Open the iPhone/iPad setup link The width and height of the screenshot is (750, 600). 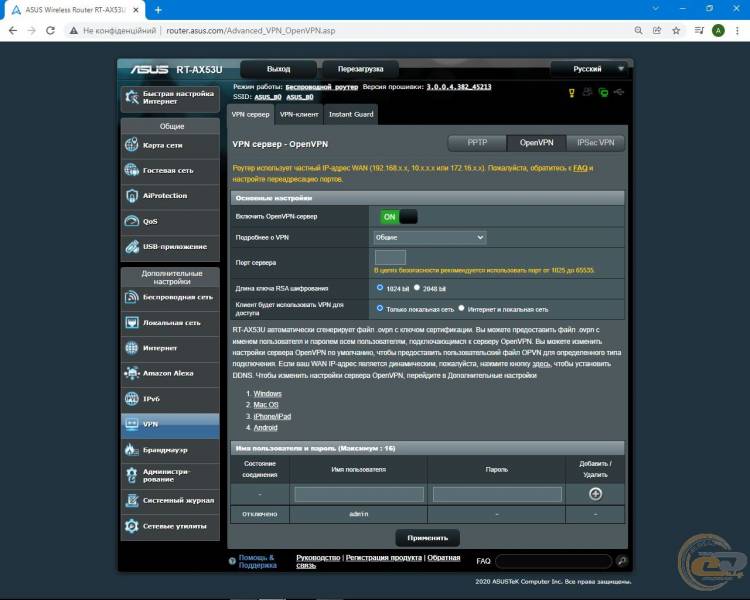[x=272, y=416]
